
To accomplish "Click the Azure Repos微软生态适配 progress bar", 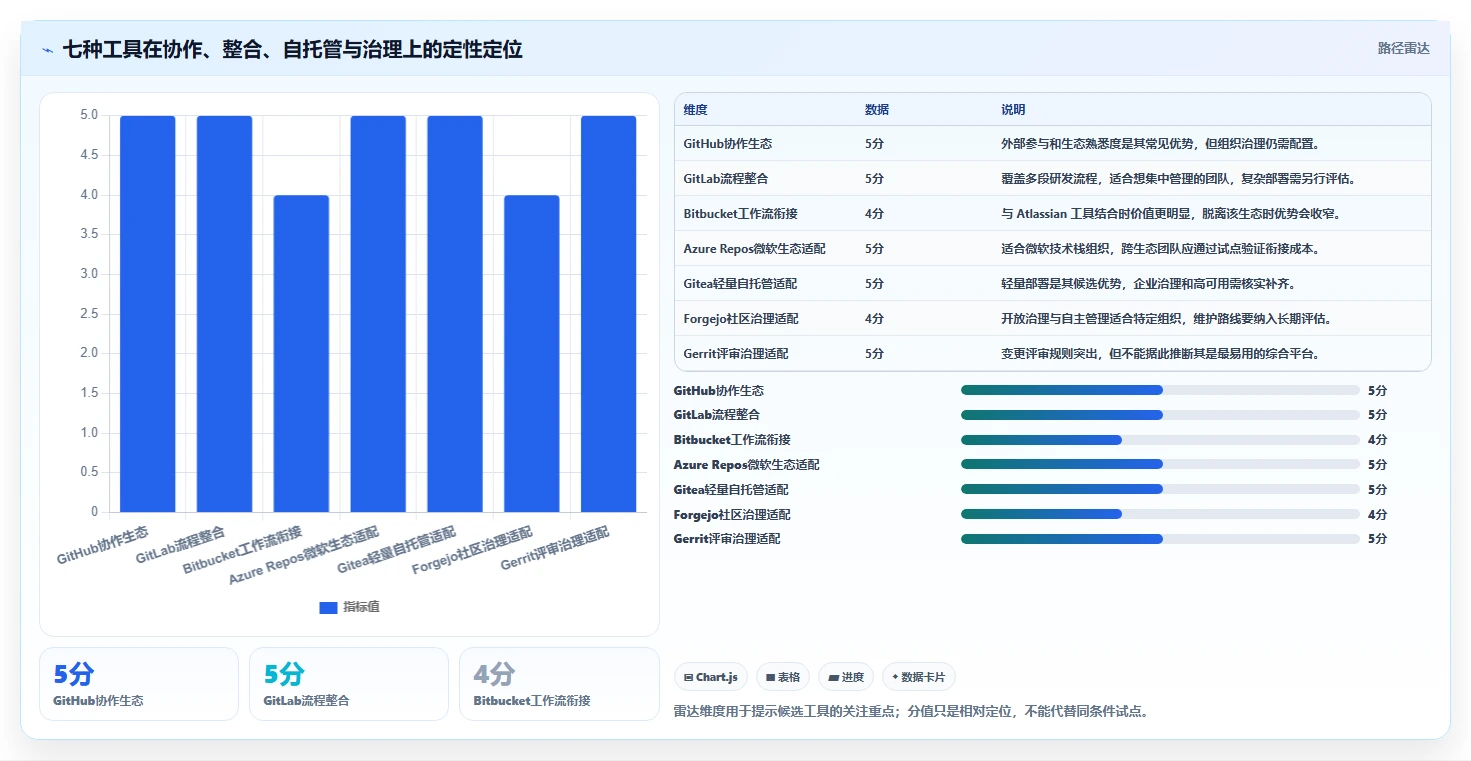I will pos(1160,464).
